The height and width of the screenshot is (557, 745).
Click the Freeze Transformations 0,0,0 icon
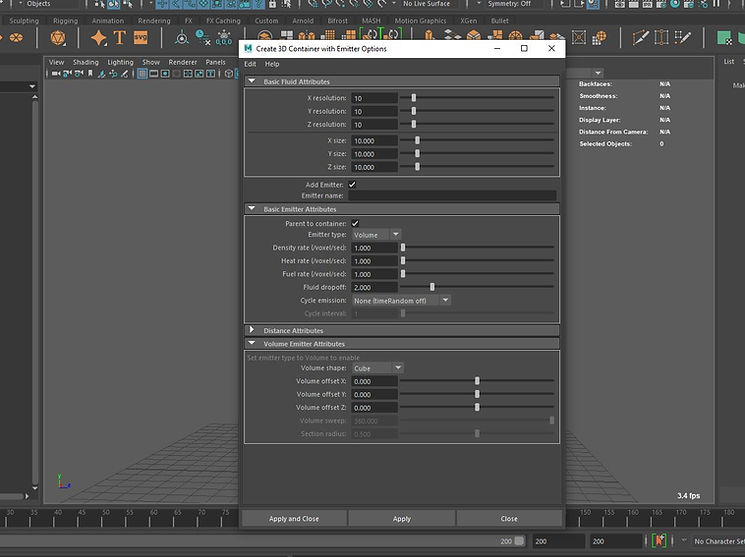pos(224,38)
